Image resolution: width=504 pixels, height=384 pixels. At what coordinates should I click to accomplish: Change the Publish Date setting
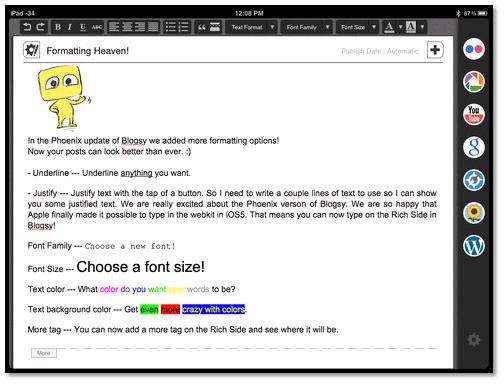(380, 51)
